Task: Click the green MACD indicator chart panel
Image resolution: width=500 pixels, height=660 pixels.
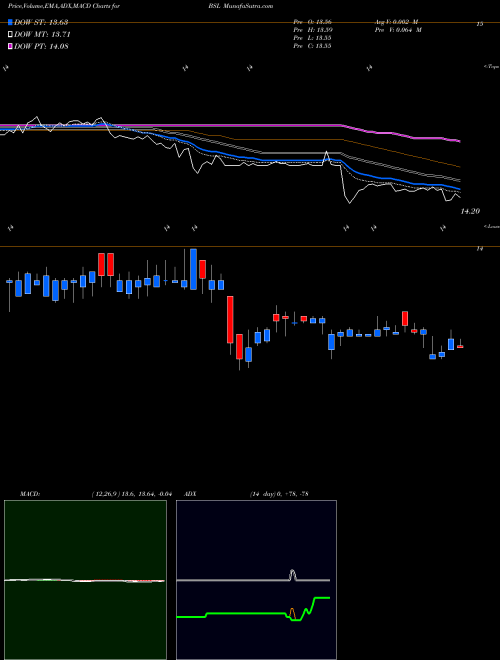Action: [x=85, y=580]
